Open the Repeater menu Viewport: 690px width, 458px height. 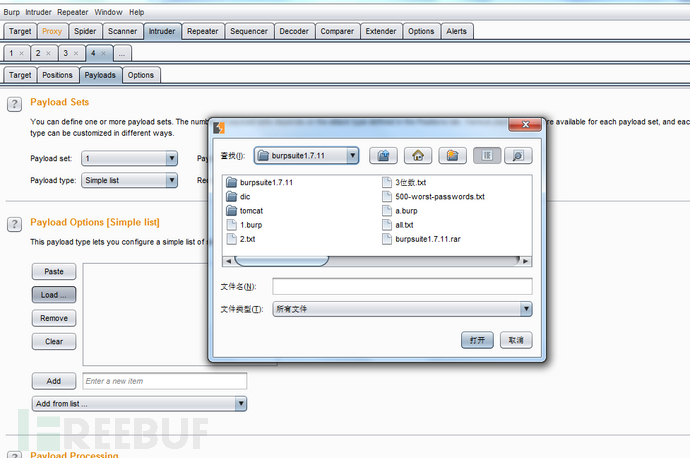click(x=73, y=12)
